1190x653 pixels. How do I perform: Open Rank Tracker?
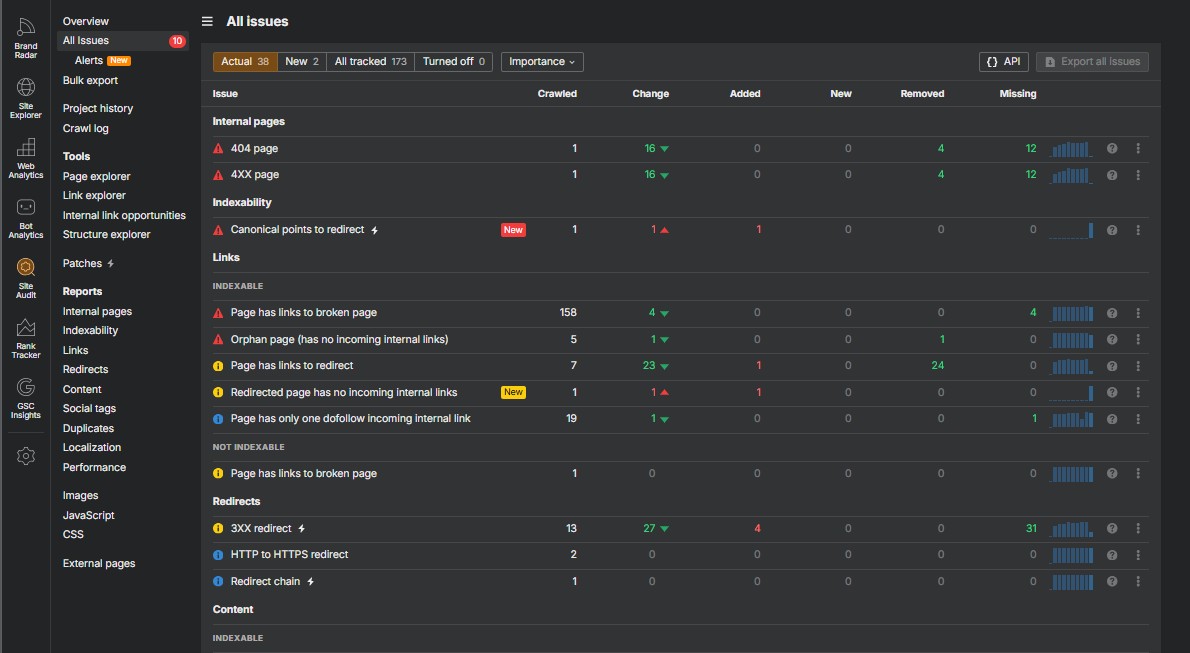pyautogui.click(x=26, y=339)
